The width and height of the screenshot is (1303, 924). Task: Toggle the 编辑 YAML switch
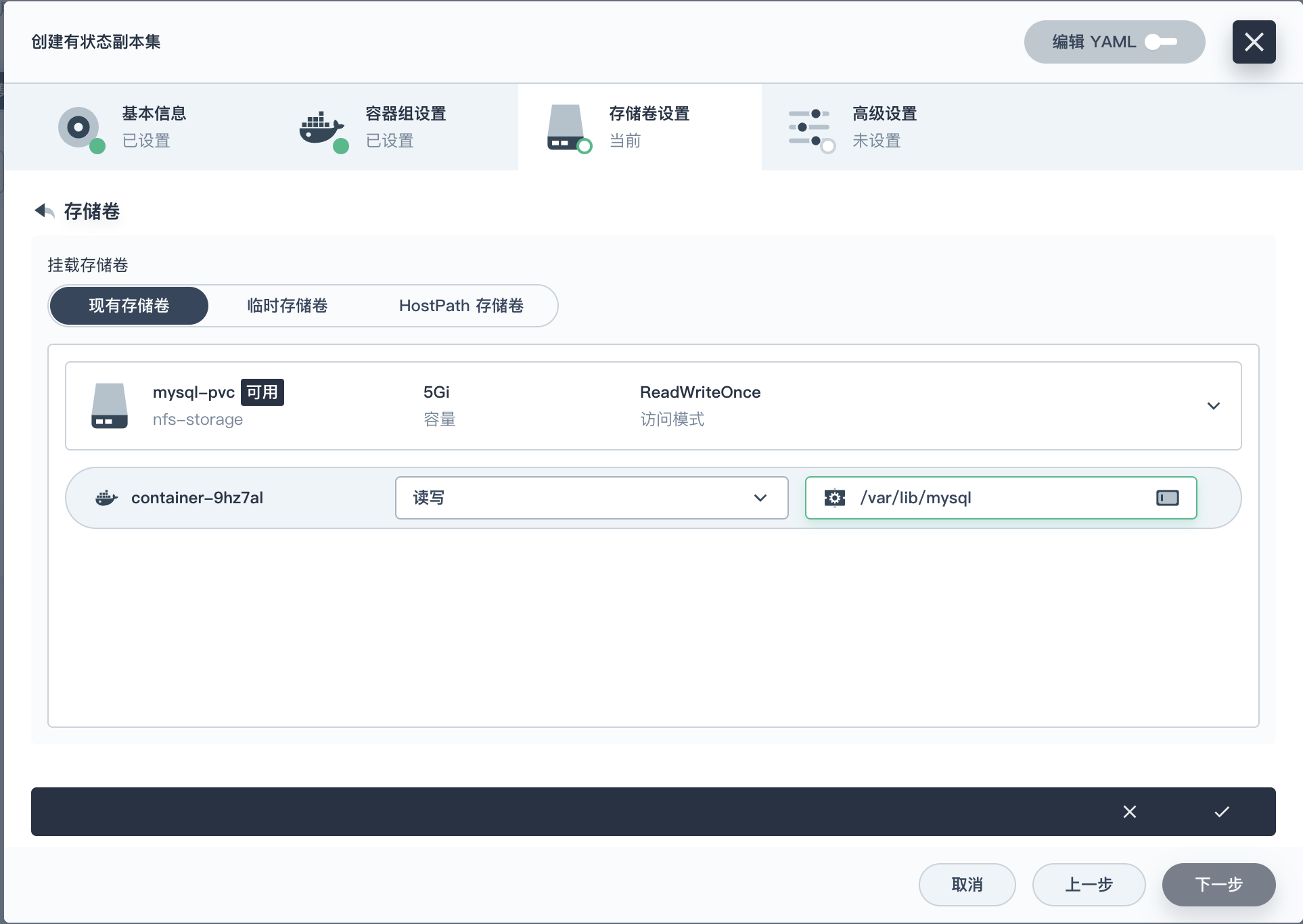click(1161, 42)
